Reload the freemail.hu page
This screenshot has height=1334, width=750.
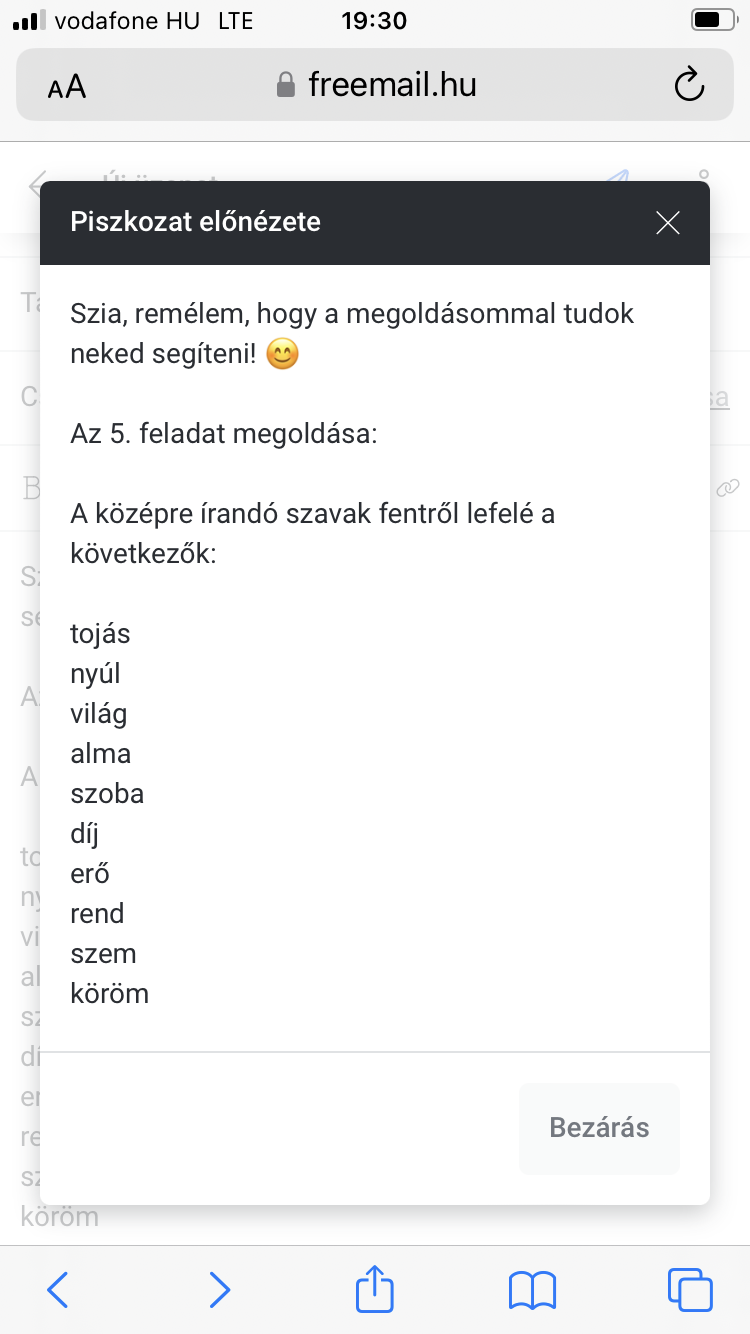click(x=689, y=85)
